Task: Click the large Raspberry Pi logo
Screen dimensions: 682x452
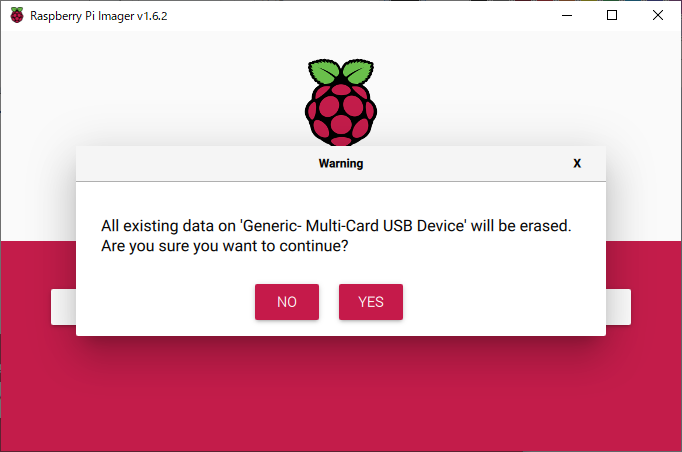Action: tap(341, 102)
